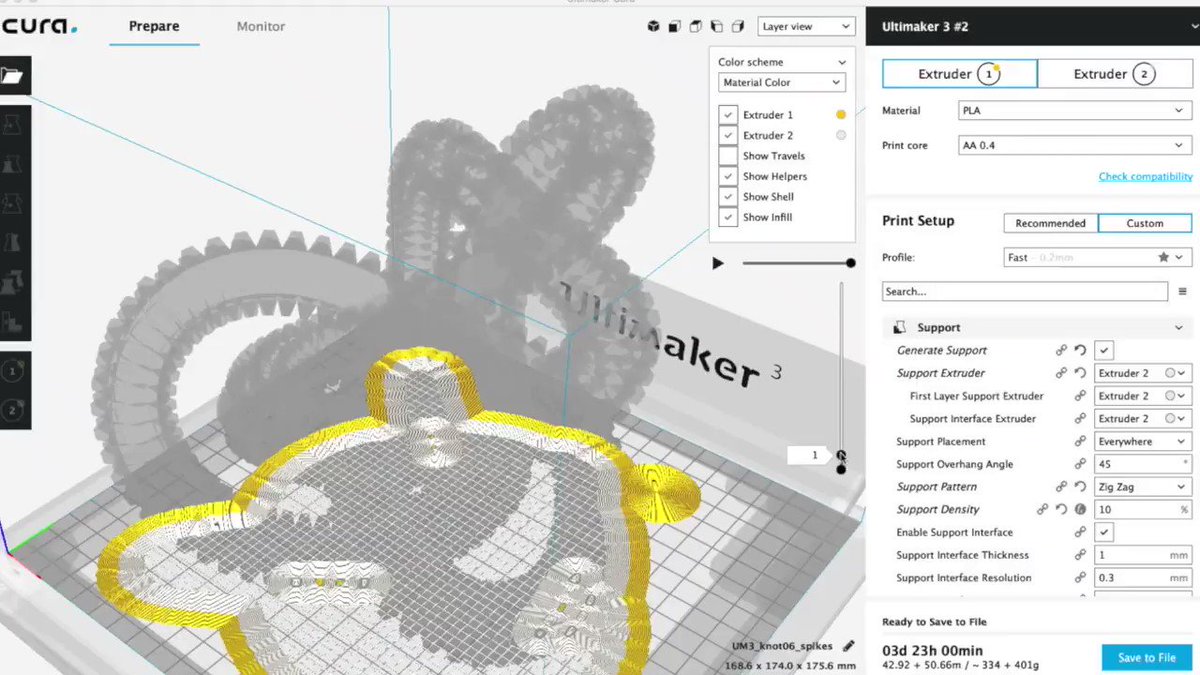Viewport: 1200px width, 675px height.
Task: Click link icon for Support Overhang Angle
Action: 1081,464
